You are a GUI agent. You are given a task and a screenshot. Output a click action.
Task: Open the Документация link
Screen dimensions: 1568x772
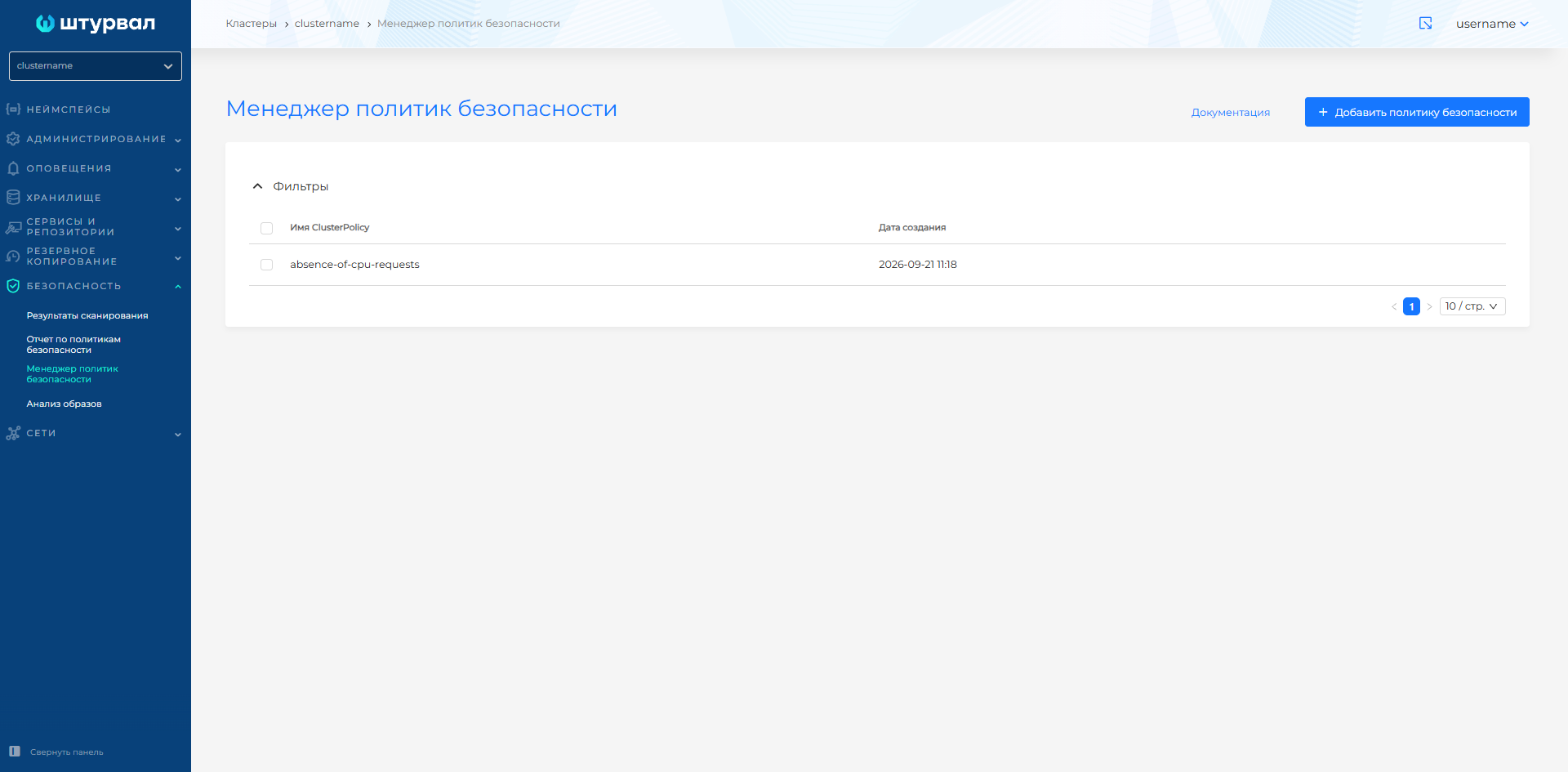click(1231, 113)
